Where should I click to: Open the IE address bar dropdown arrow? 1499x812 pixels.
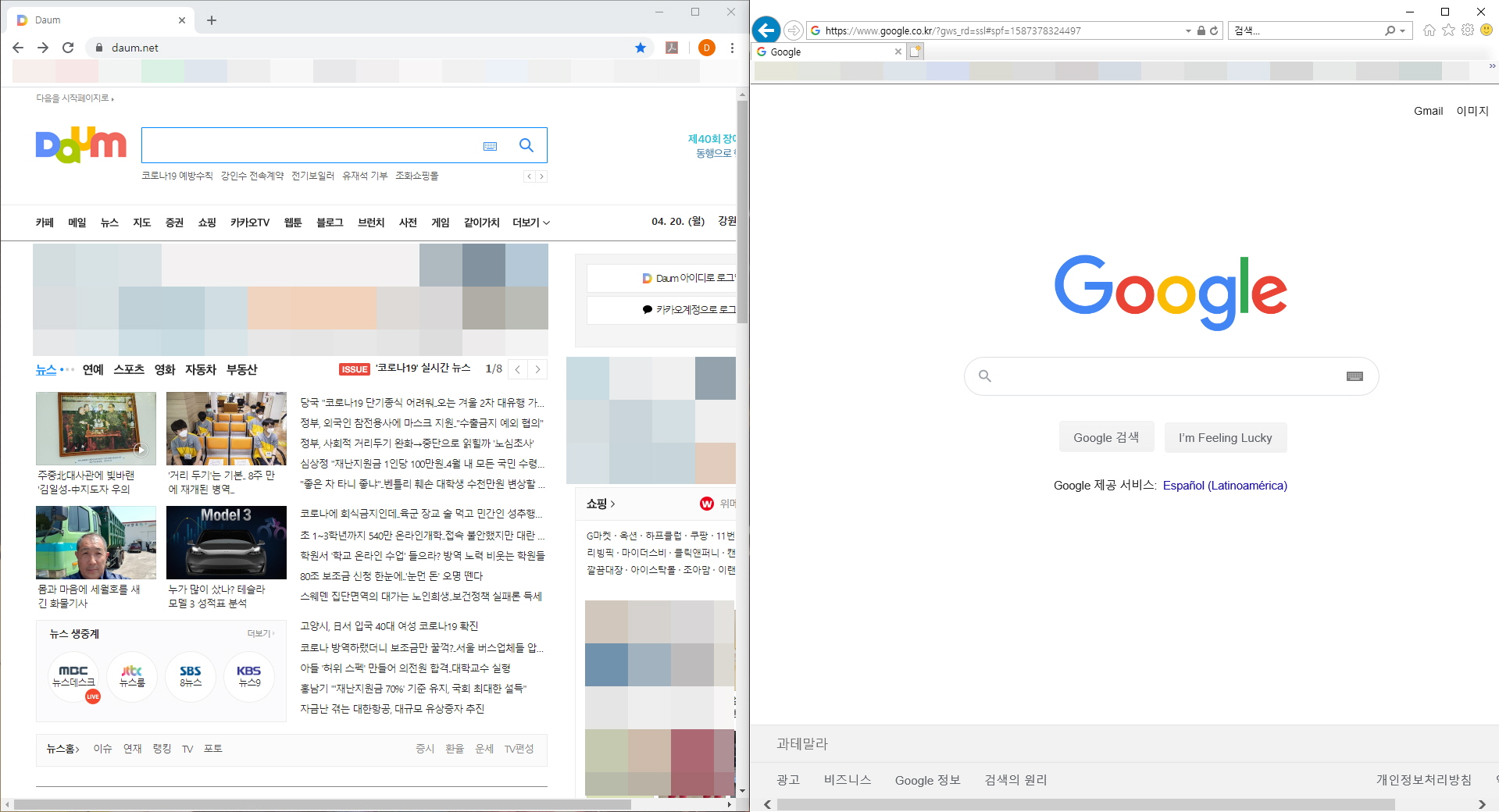tap(1188, 30)
